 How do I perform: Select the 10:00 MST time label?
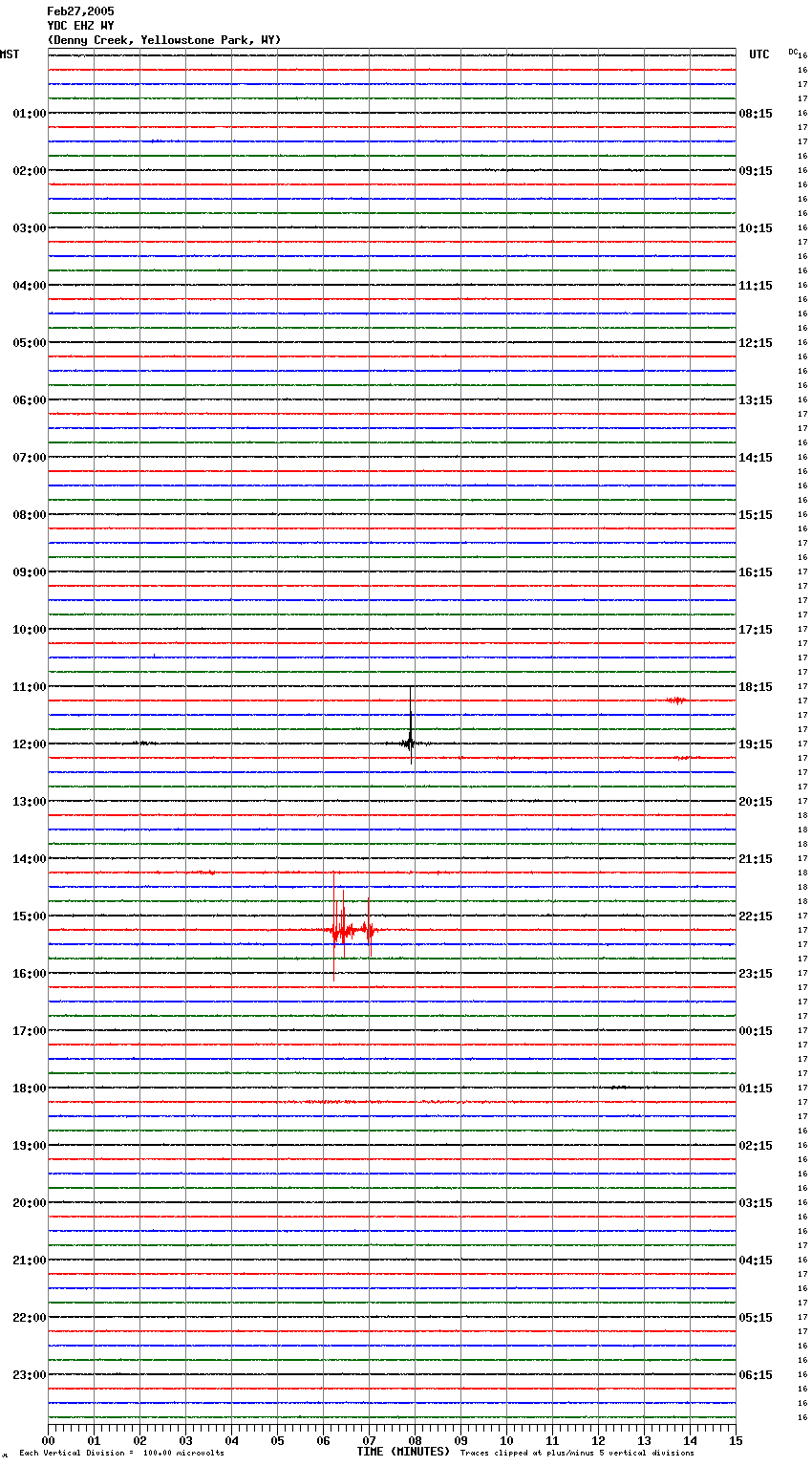(30, 630)
